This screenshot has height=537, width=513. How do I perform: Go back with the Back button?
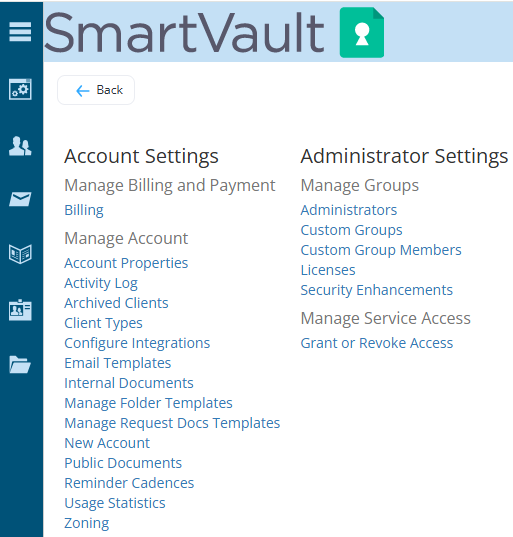point(96,90)
